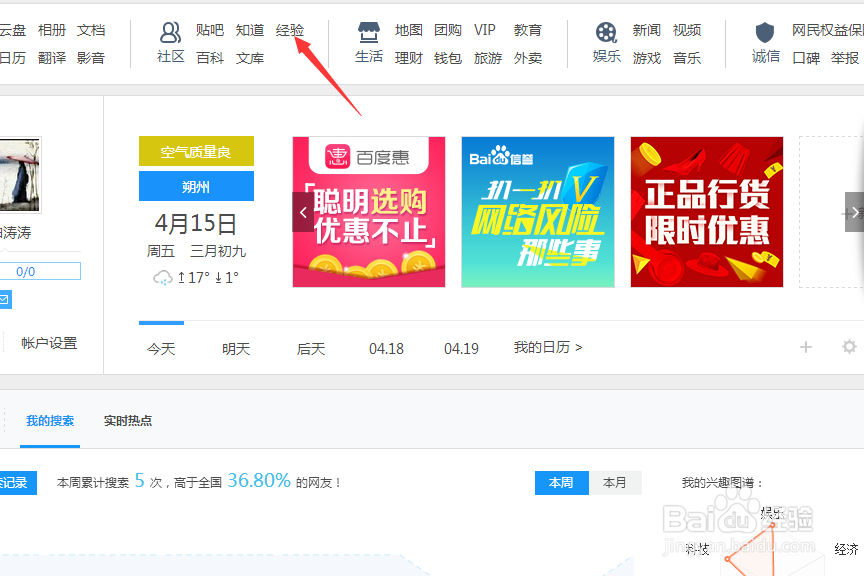Open 理财 link
This screenshot has width=864, height=576.
click(408, 58)
